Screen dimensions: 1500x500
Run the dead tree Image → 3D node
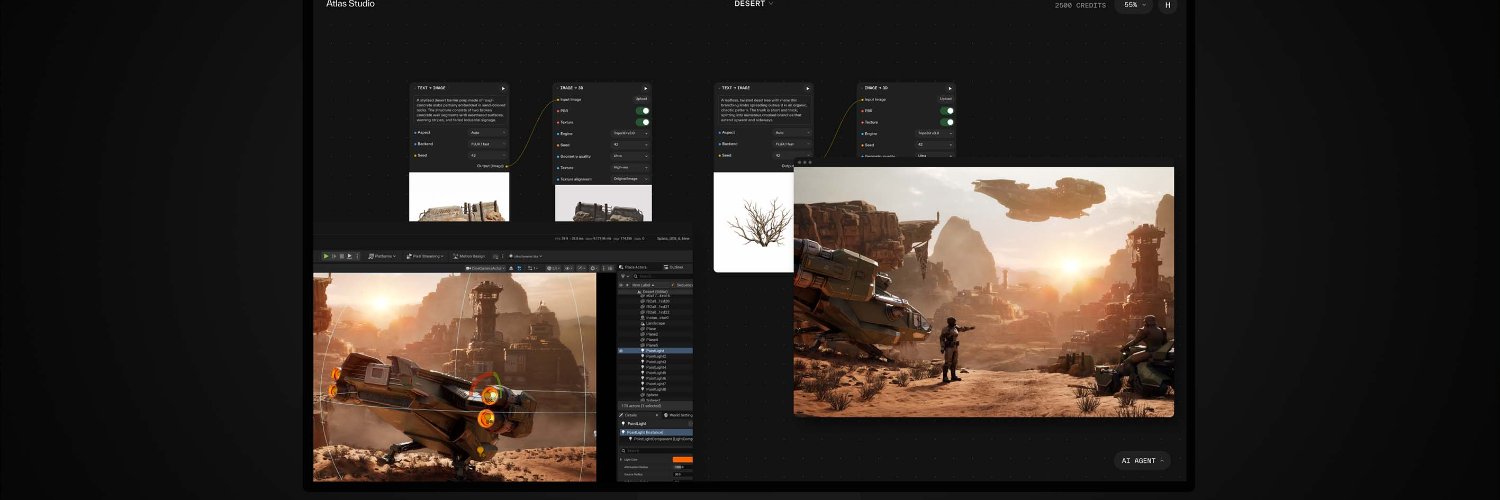pyautogui.click(x=950, y=88)
